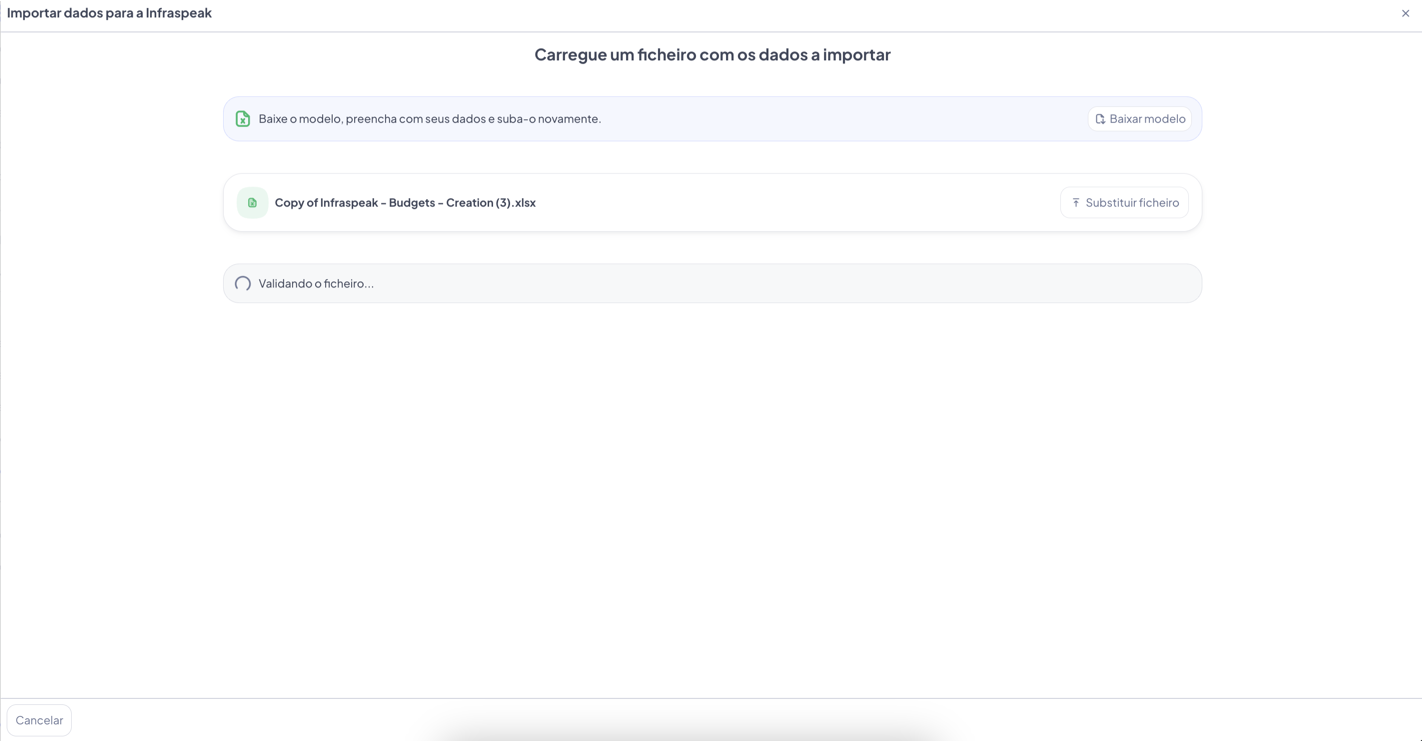This screenshot has height=741, width=1422.
Task: Click the title Importar dados para a Infraspeak
Action: (110, 13)
